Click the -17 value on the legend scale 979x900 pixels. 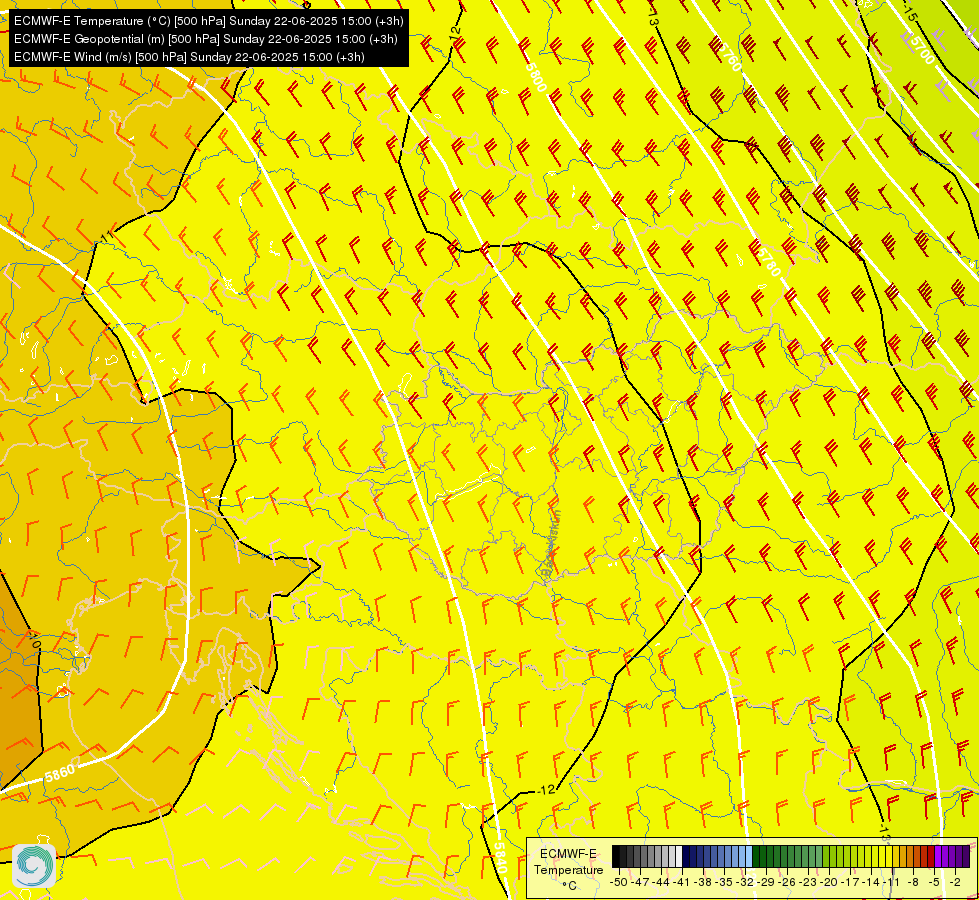(850, 882)
